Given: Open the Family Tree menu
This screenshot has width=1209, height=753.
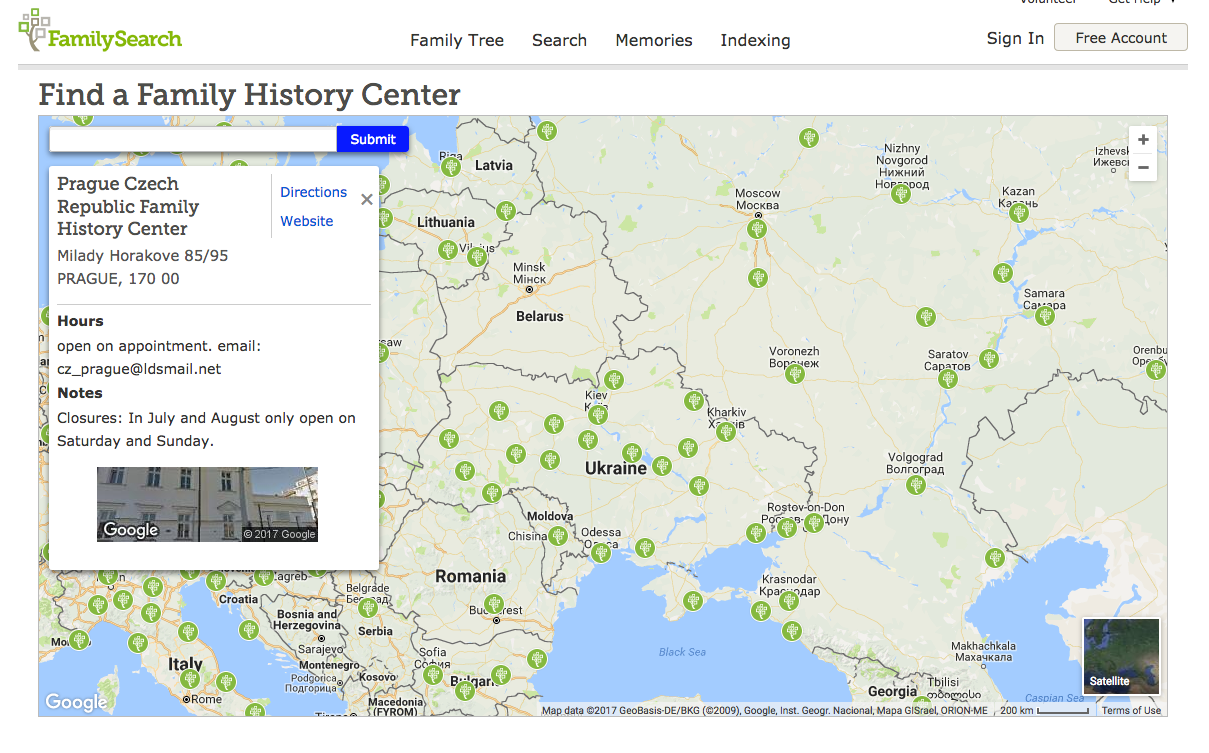Looking at the screenshot, I should coord(457,40).
